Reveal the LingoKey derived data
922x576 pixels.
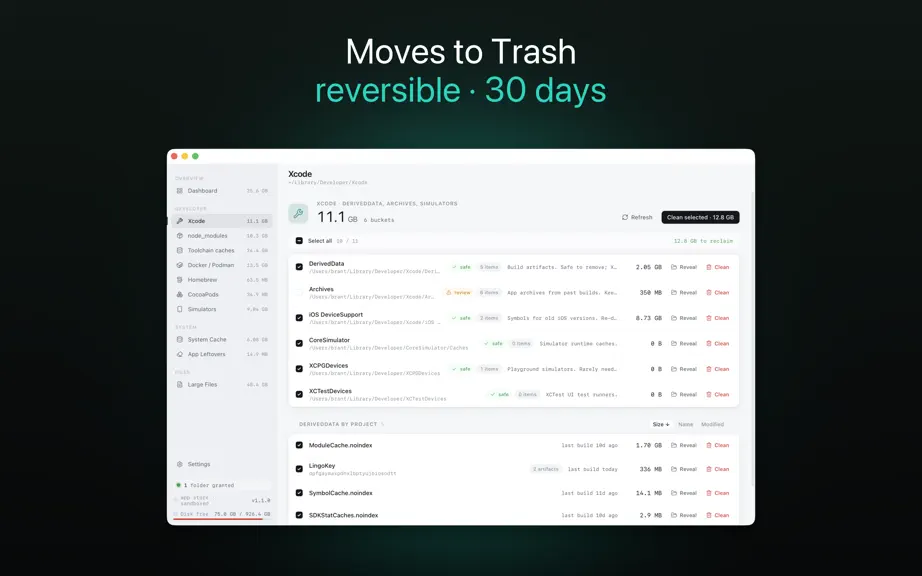click(x=684, y=469)
